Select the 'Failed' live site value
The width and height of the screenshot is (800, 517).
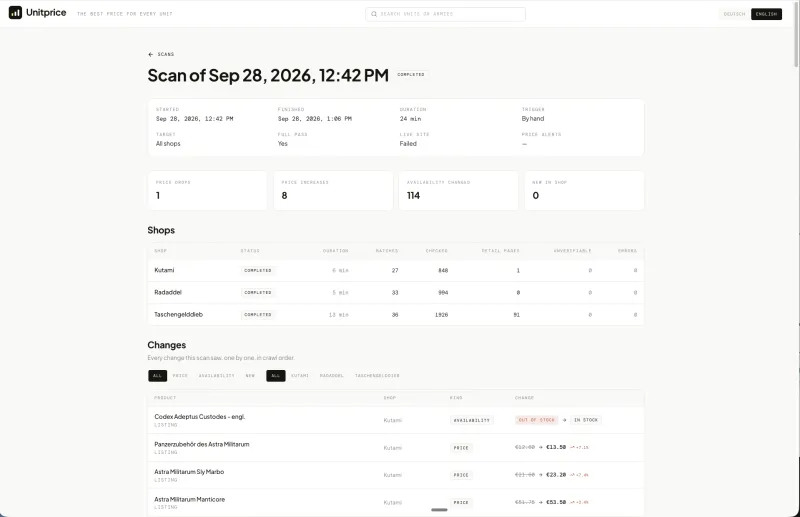(x=408, y=144)
